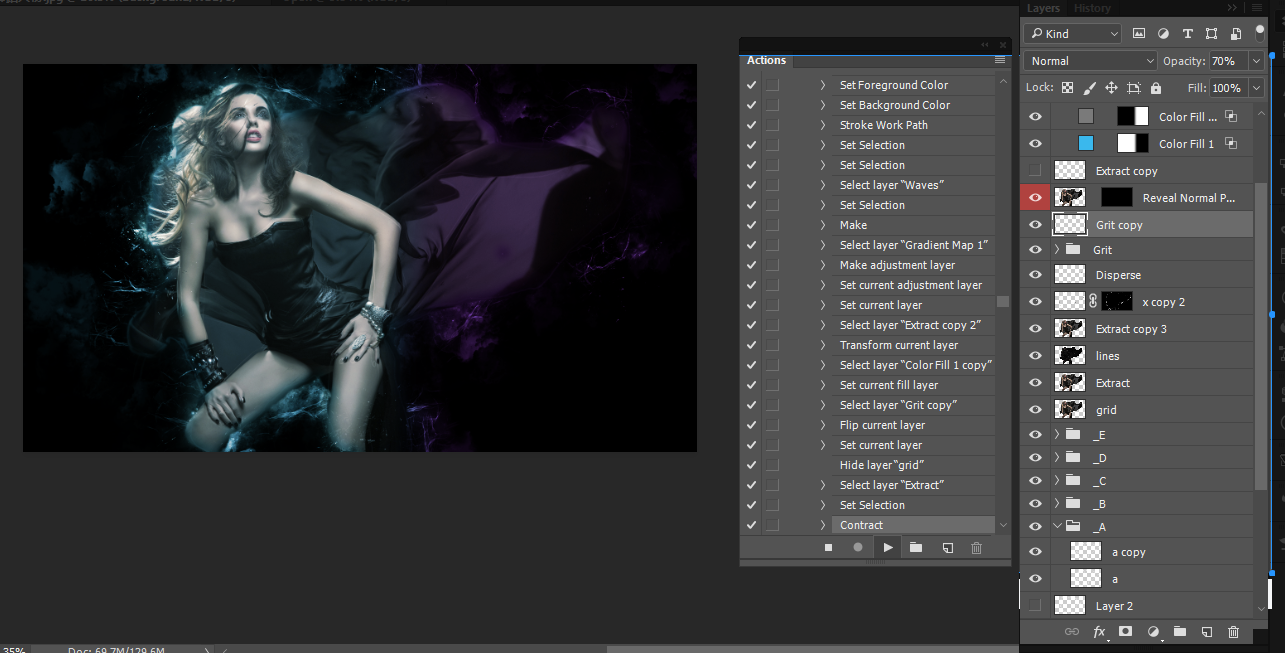Create new fill or adjustment layer icon
This screenshot has height=653, width=1285.
point(1153,632)
